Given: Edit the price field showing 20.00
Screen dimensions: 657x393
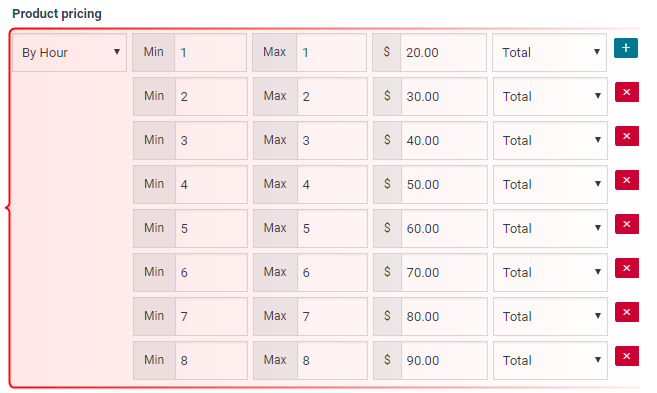Looking at the screenshot, I should click(443, 53).
